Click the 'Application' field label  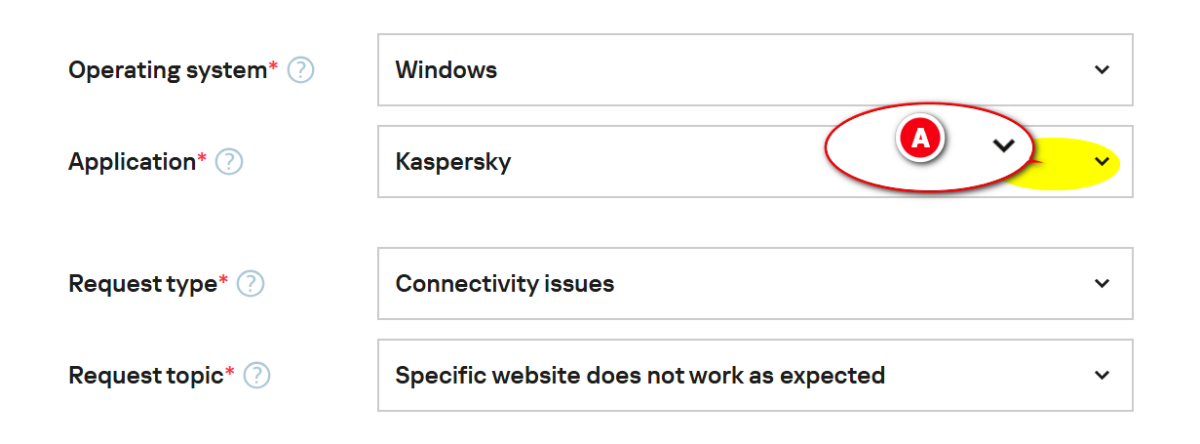131,162
